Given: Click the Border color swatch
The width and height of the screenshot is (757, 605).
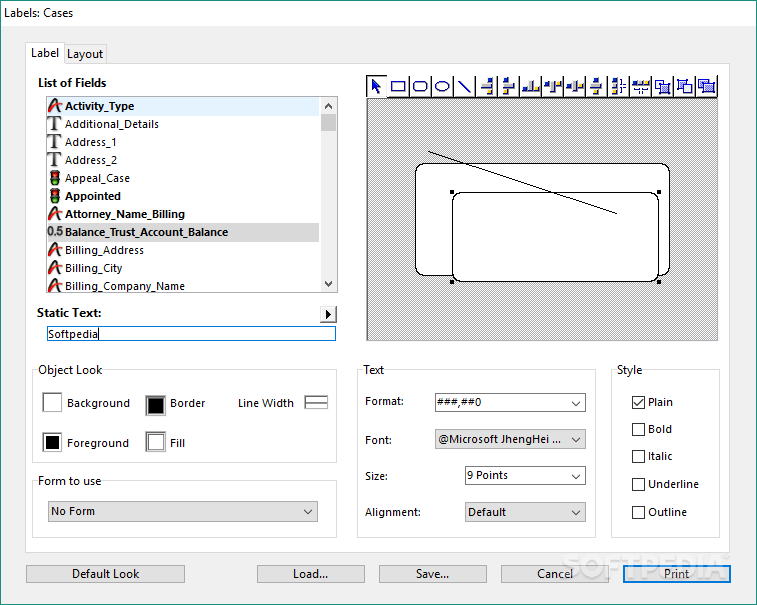Looking at the screenshot, I should click(x=155, y=406).
